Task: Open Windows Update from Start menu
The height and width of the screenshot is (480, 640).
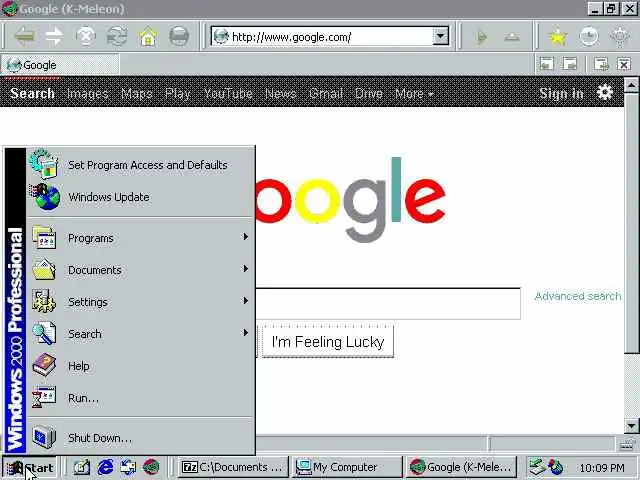Action: [x=141, y=197]
